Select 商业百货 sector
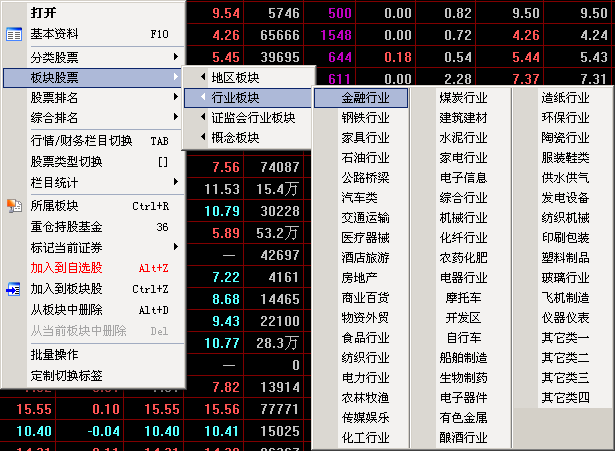Image resolution: width=615 pixels, height=451 pixels. pos(365,298)
